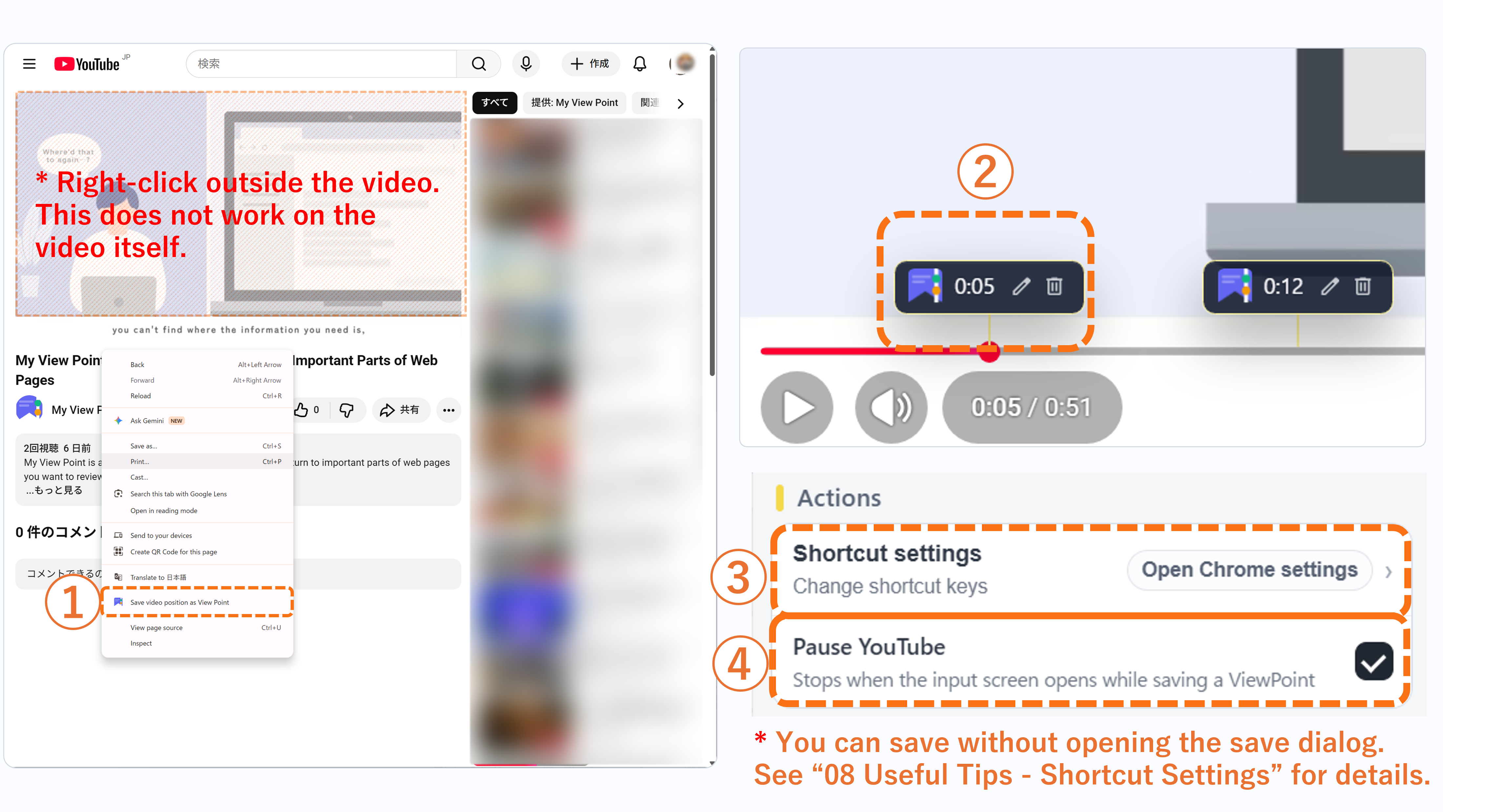This screenshot has width=1506, height=812.
Task: Select the 提供: My View Point chip
Action: [x=574, y=103]
